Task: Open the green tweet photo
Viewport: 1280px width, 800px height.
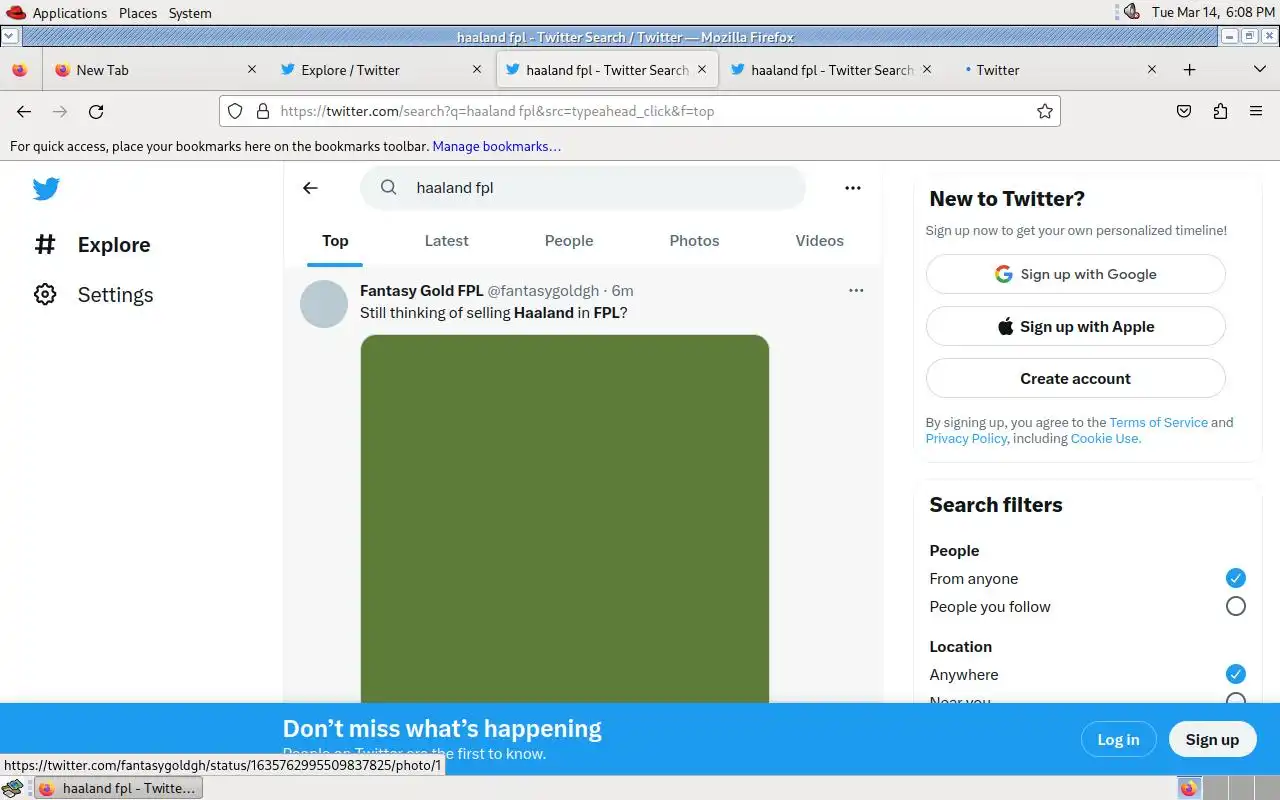Action: pos(565,518)
